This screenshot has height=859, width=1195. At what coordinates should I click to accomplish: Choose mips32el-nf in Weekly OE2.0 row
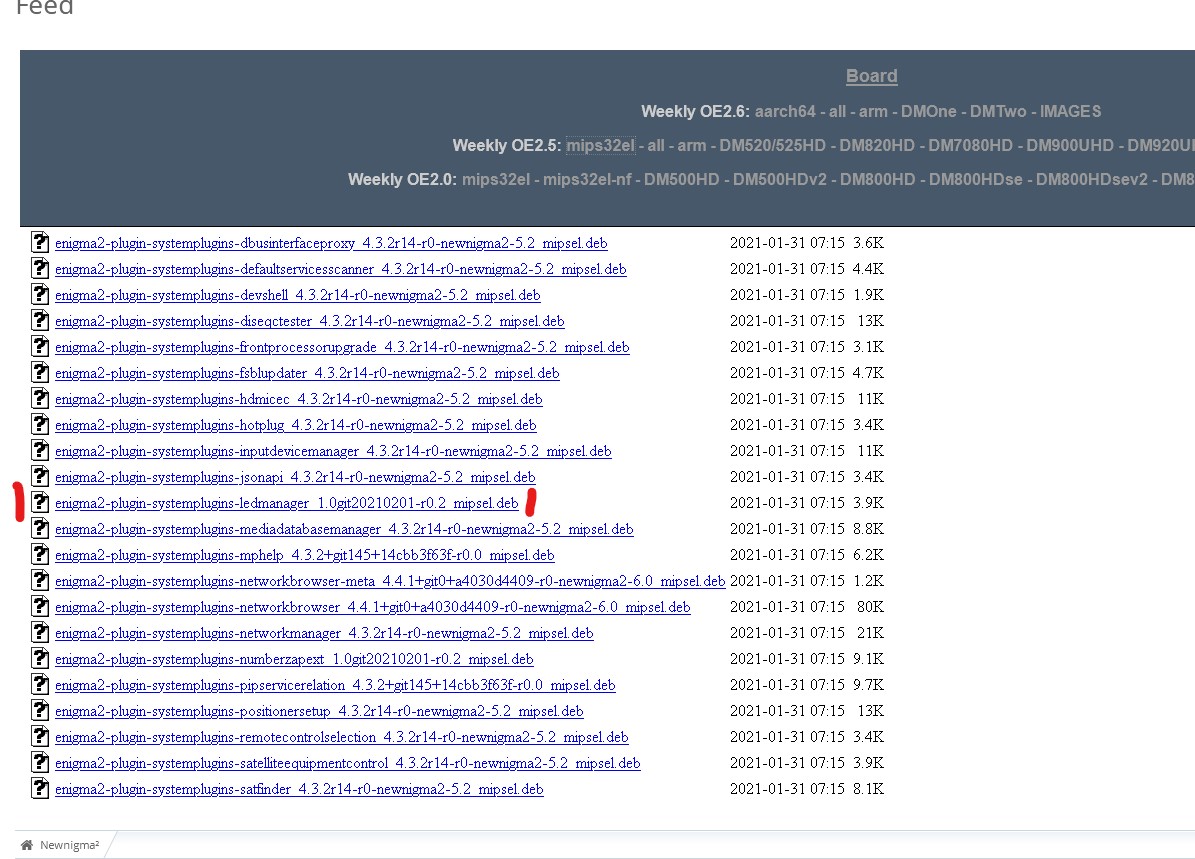[584, 180]
